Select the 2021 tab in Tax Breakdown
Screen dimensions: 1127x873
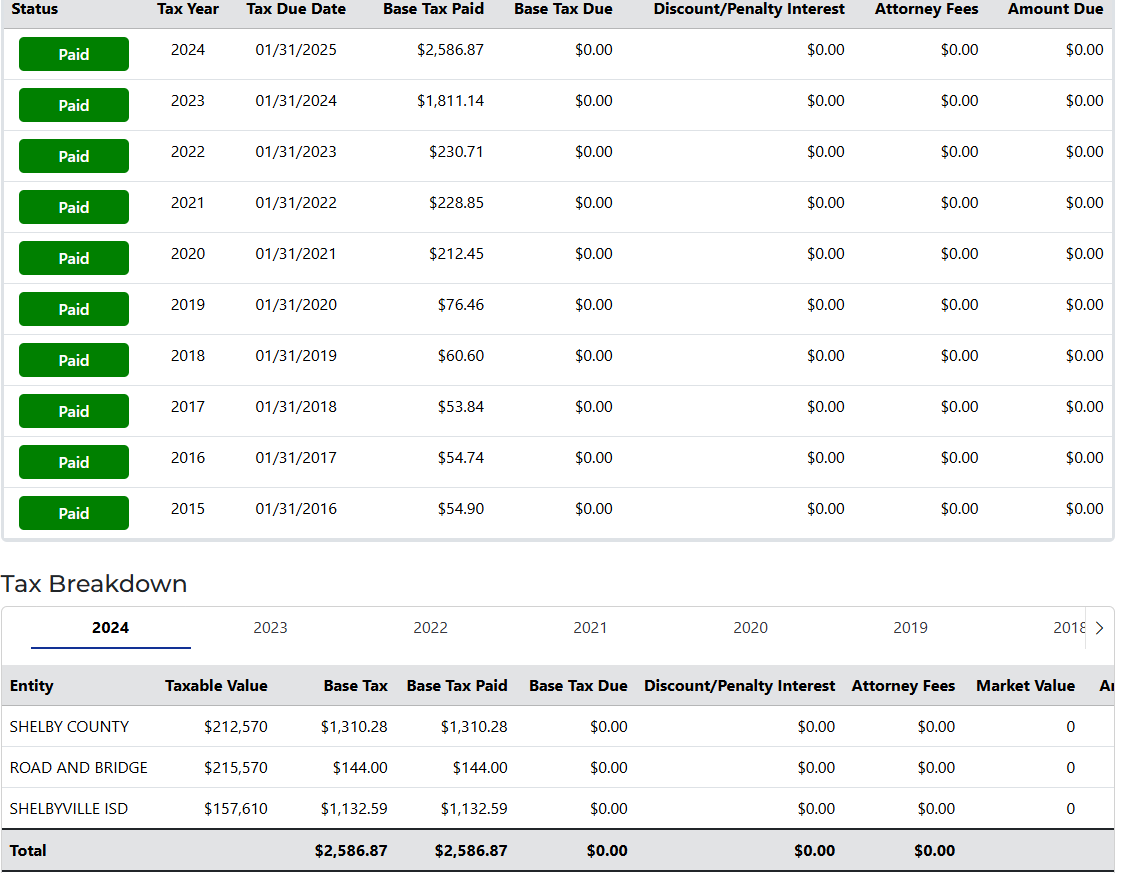tap(590, 628)
